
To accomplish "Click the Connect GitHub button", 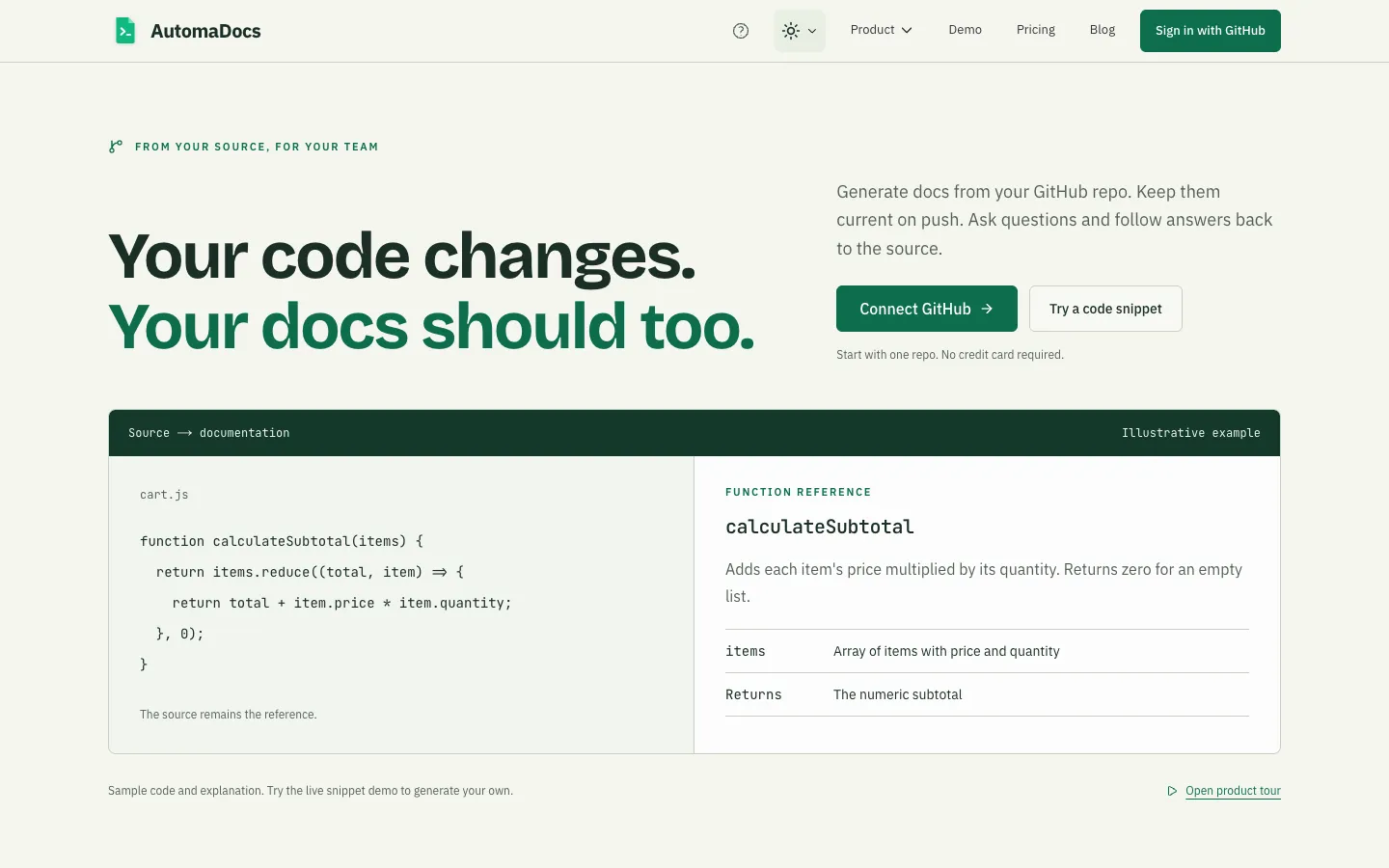I will (927, 309).
